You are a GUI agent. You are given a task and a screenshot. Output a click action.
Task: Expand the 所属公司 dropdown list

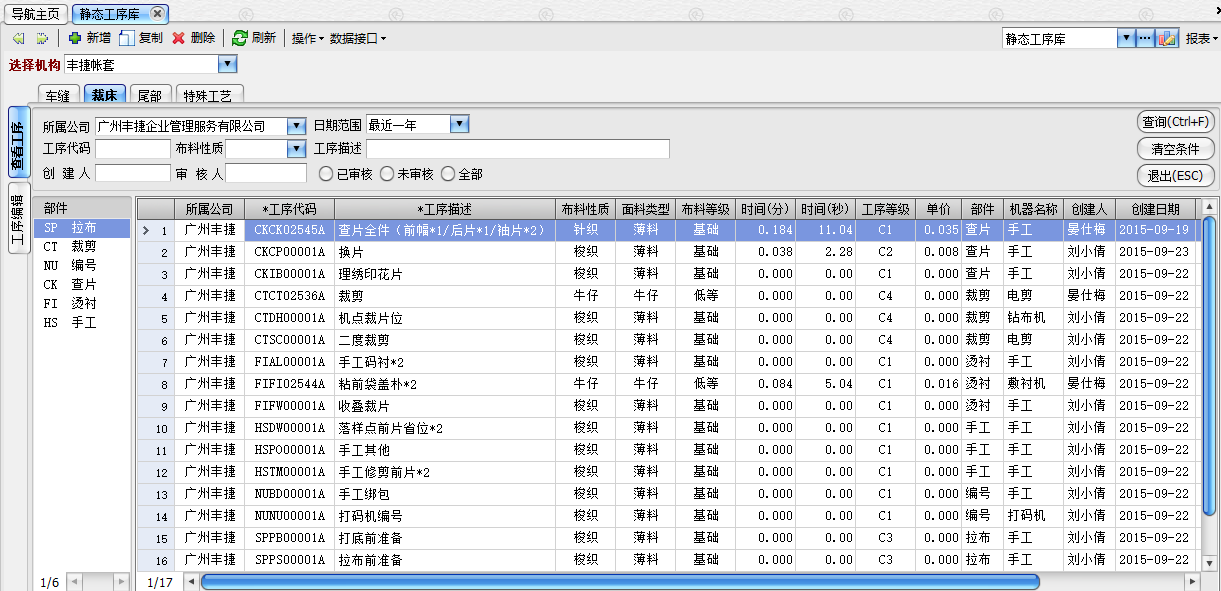(x=296, y=126)
